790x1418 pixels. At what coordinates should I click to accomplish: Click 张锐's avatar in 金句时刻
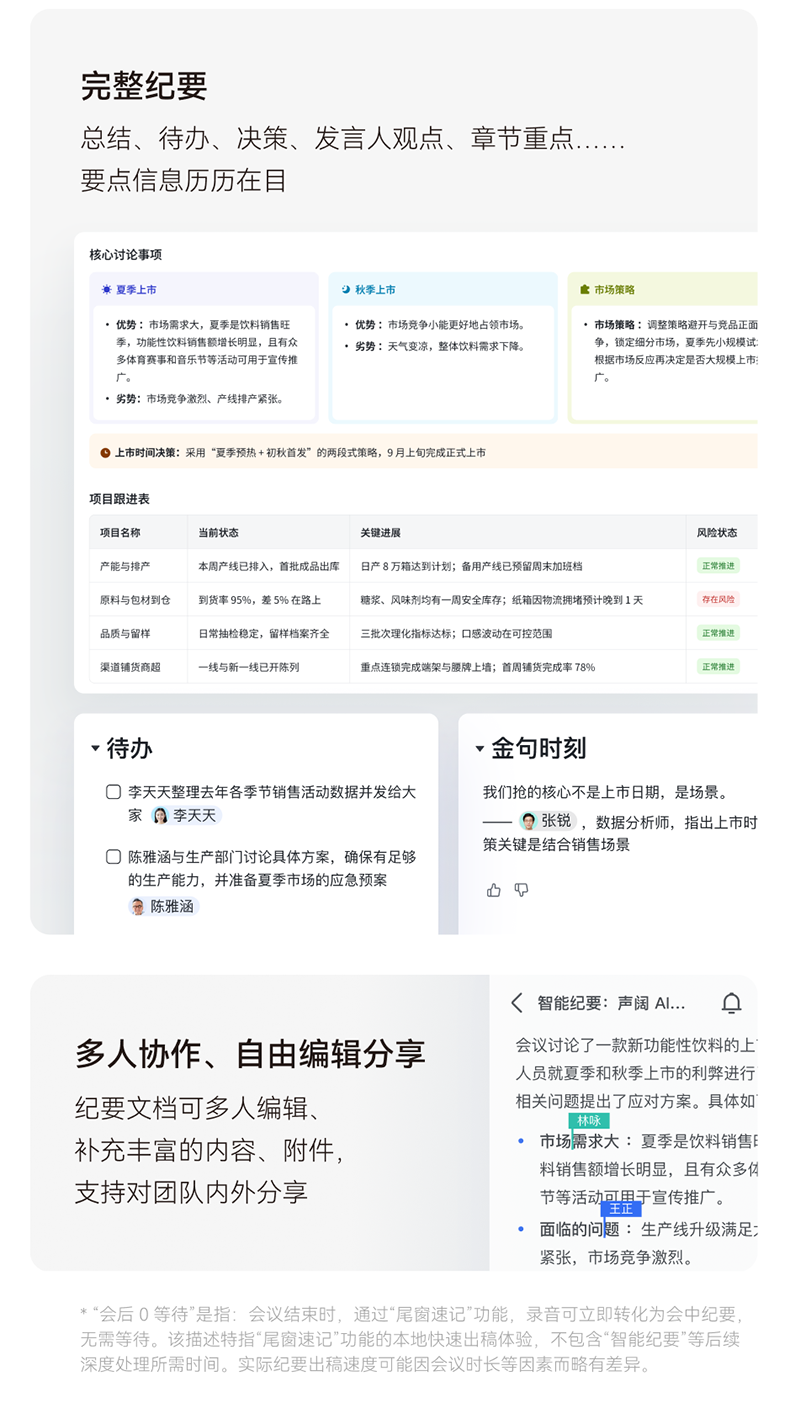click(x=529, y=821)
